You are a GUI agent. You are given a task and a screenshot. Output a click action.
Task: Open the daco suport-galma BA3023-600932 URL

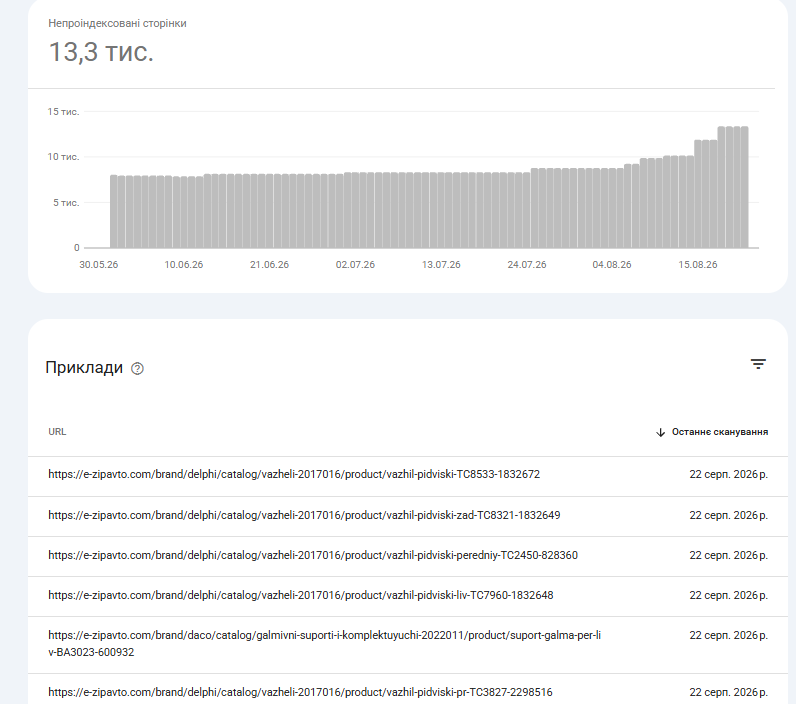click(324, 644)
